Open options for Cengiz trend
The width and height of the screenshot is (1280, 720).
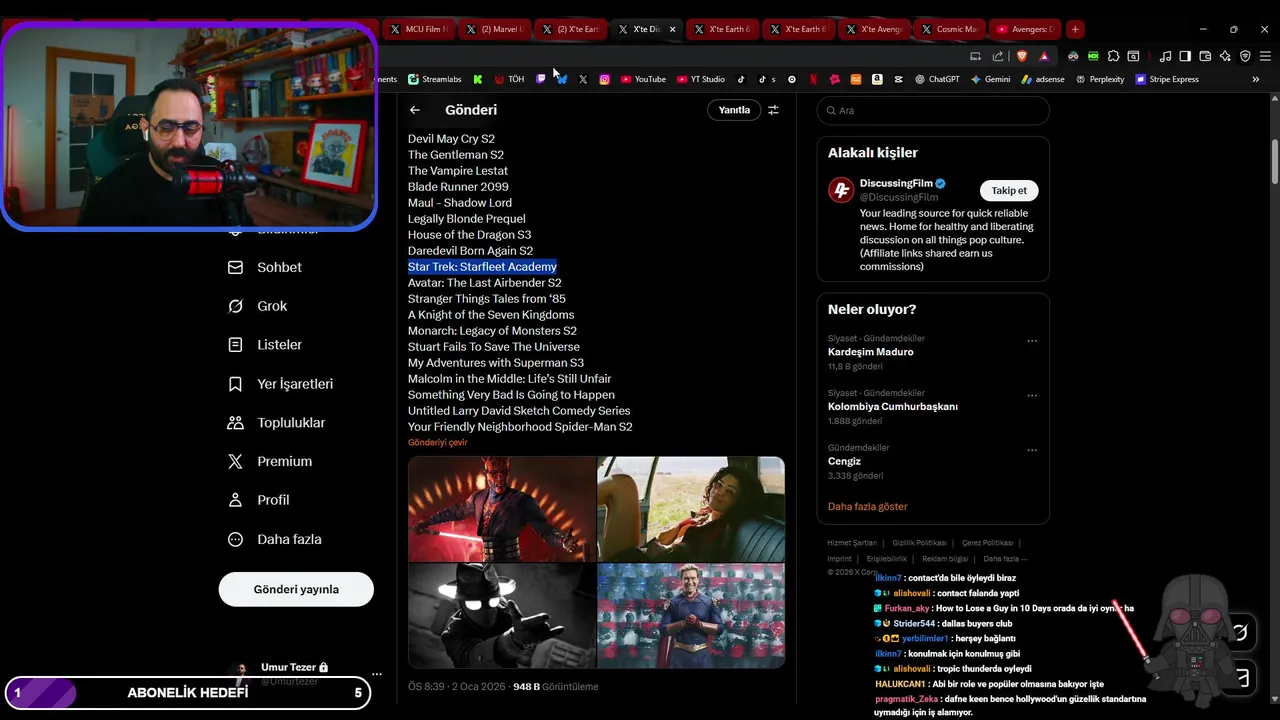[1032, 450]
